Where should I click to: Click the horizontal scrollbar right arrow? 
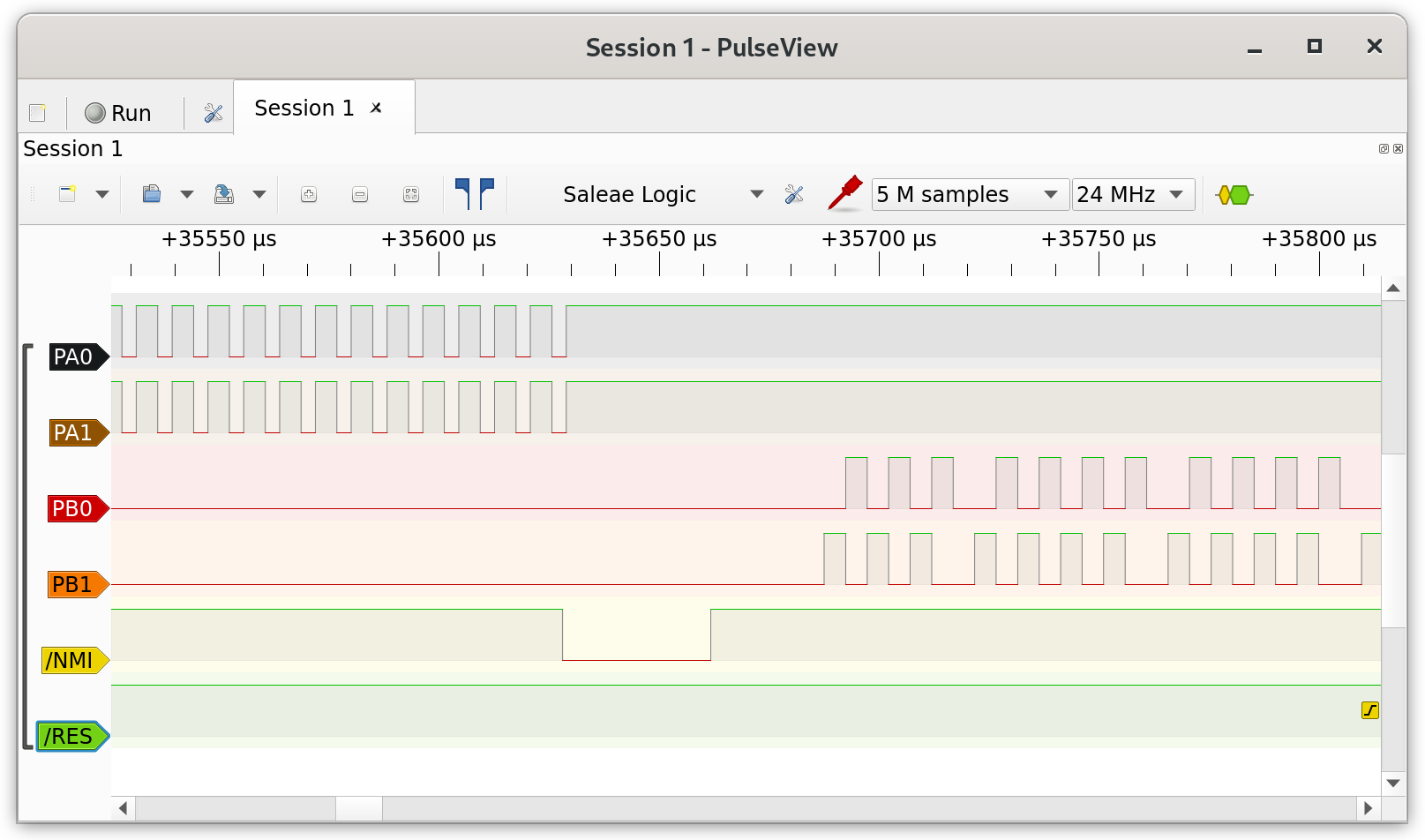point(1368,808)
